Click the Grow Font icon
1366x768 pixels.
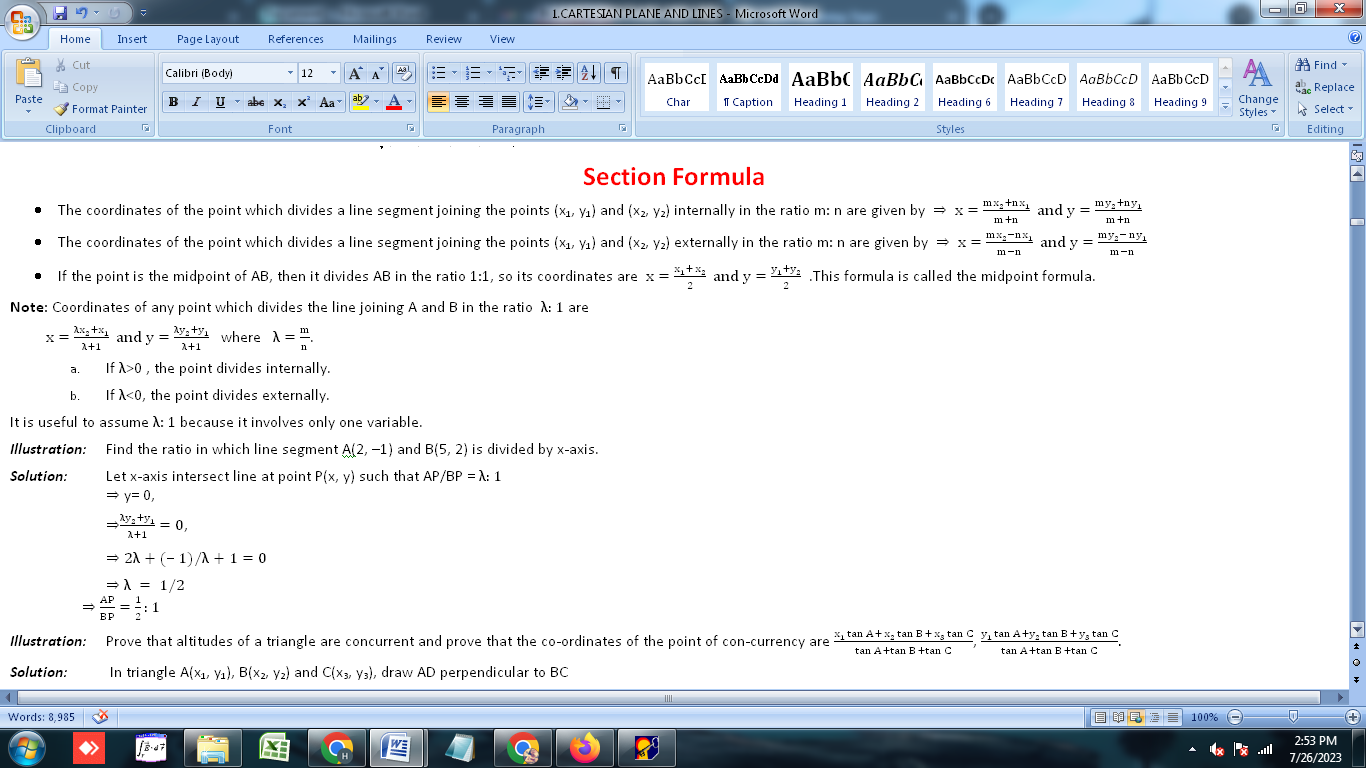click(355, 73)
